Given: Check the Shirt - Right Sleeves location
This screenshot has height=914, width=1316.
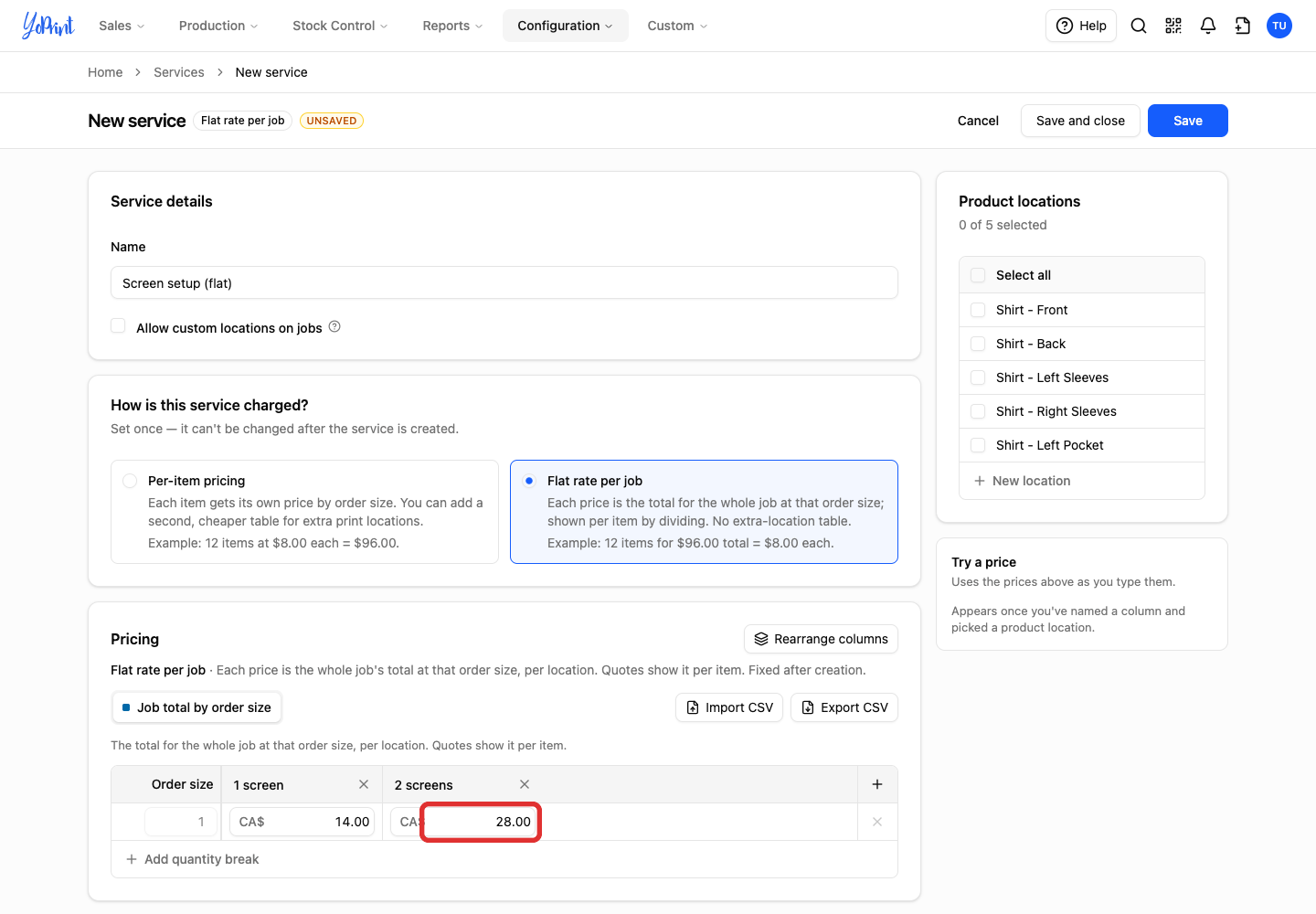Looking at the screenshot, I should click(x=978, y=411).
